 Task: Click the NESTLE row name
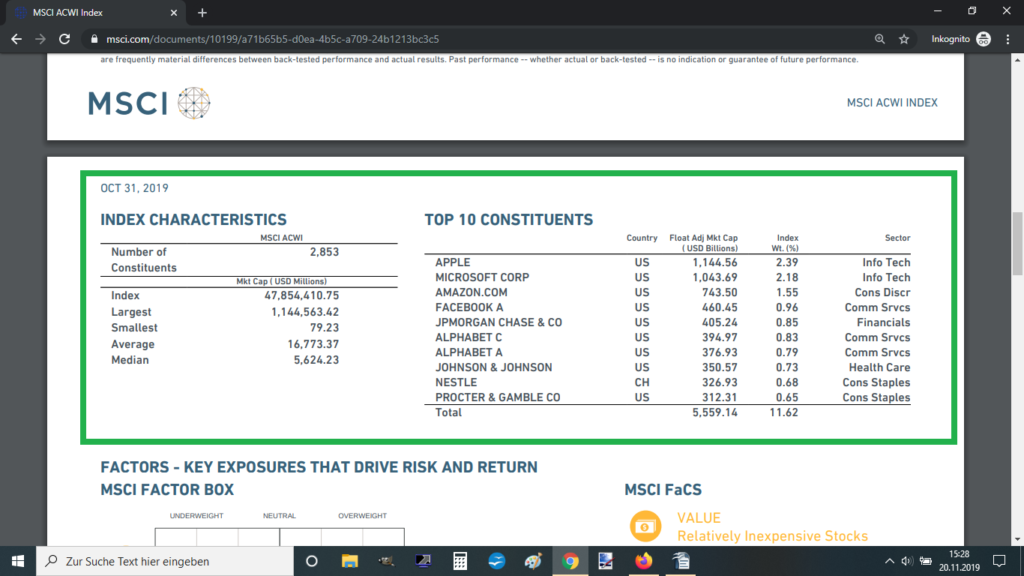[456, 383]
